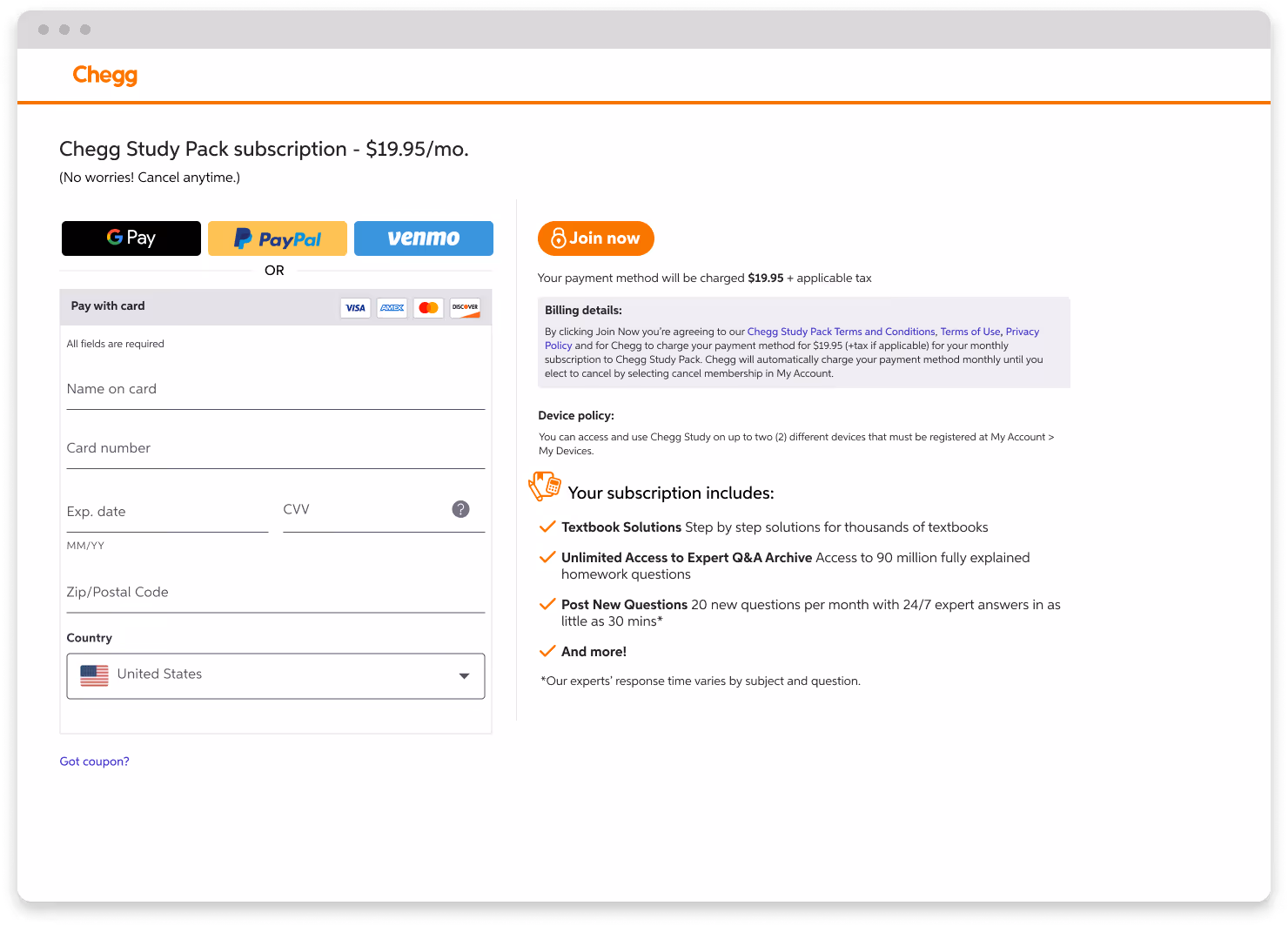Expand the Country dropdown arrow
This screenshot has width=1288, height=926.
pyautogui.click(x=465, y=676)
